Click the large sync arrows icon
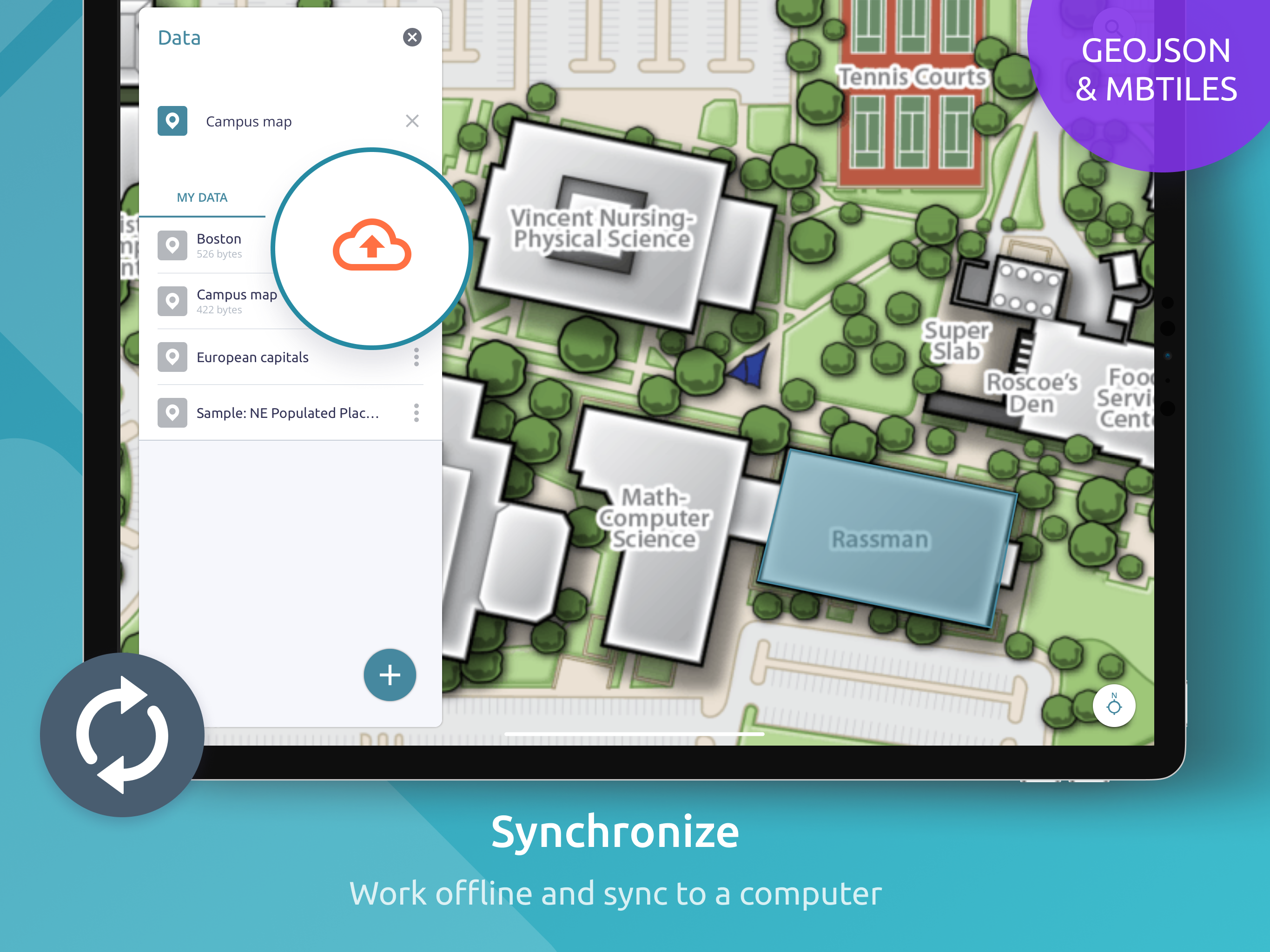The height and width of the screenshot is (952, 1270). pos(122,734)
